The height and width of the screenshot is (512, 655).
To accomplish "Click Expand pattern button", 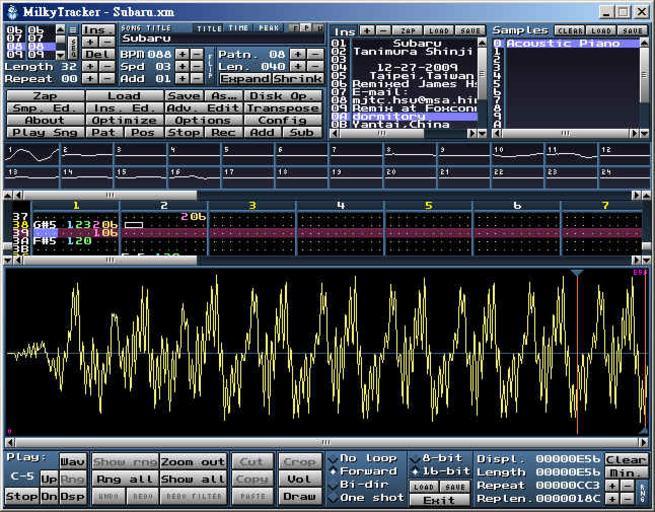I will click(244, 78).
